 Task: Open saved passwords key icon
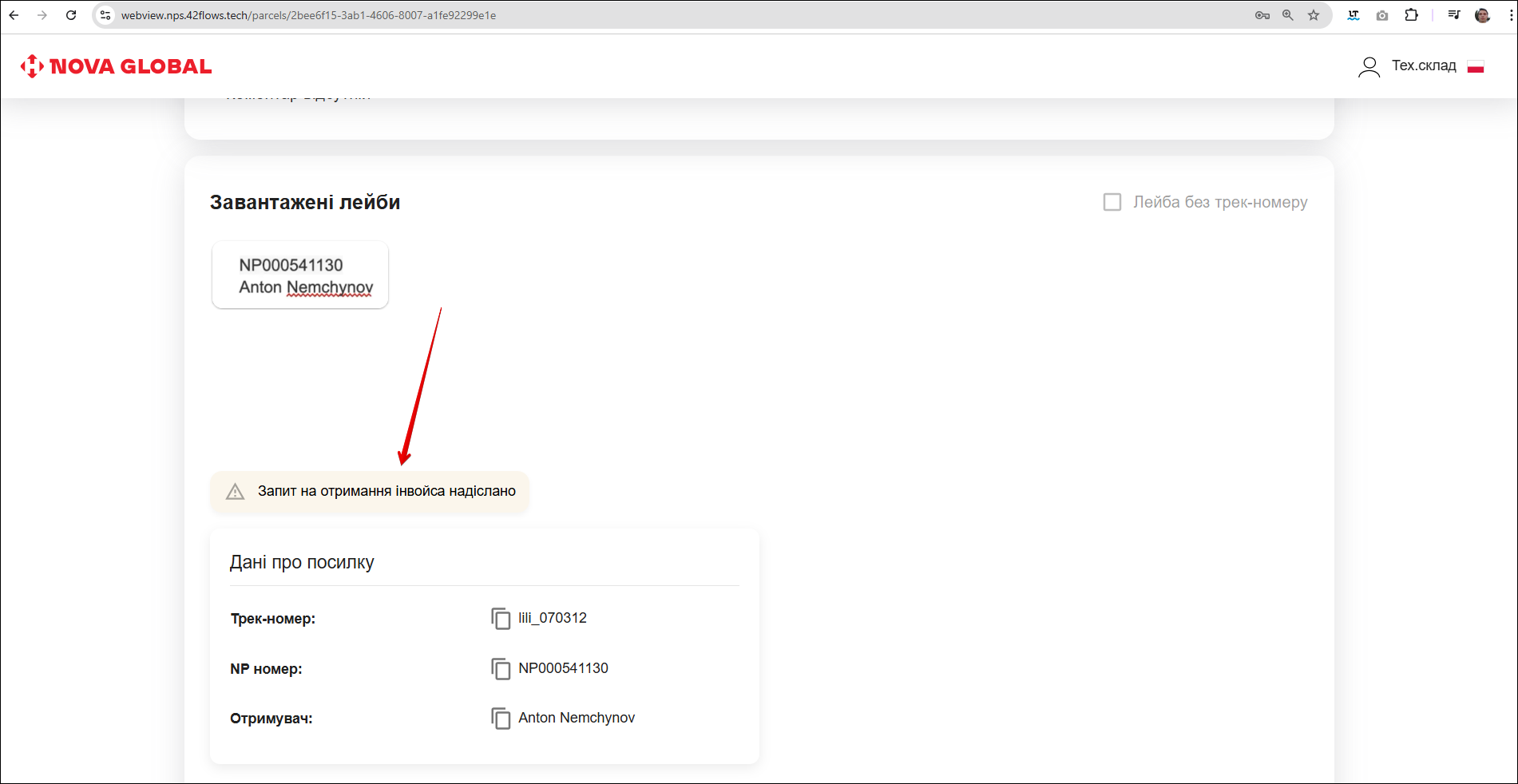tap(1262, 15)
